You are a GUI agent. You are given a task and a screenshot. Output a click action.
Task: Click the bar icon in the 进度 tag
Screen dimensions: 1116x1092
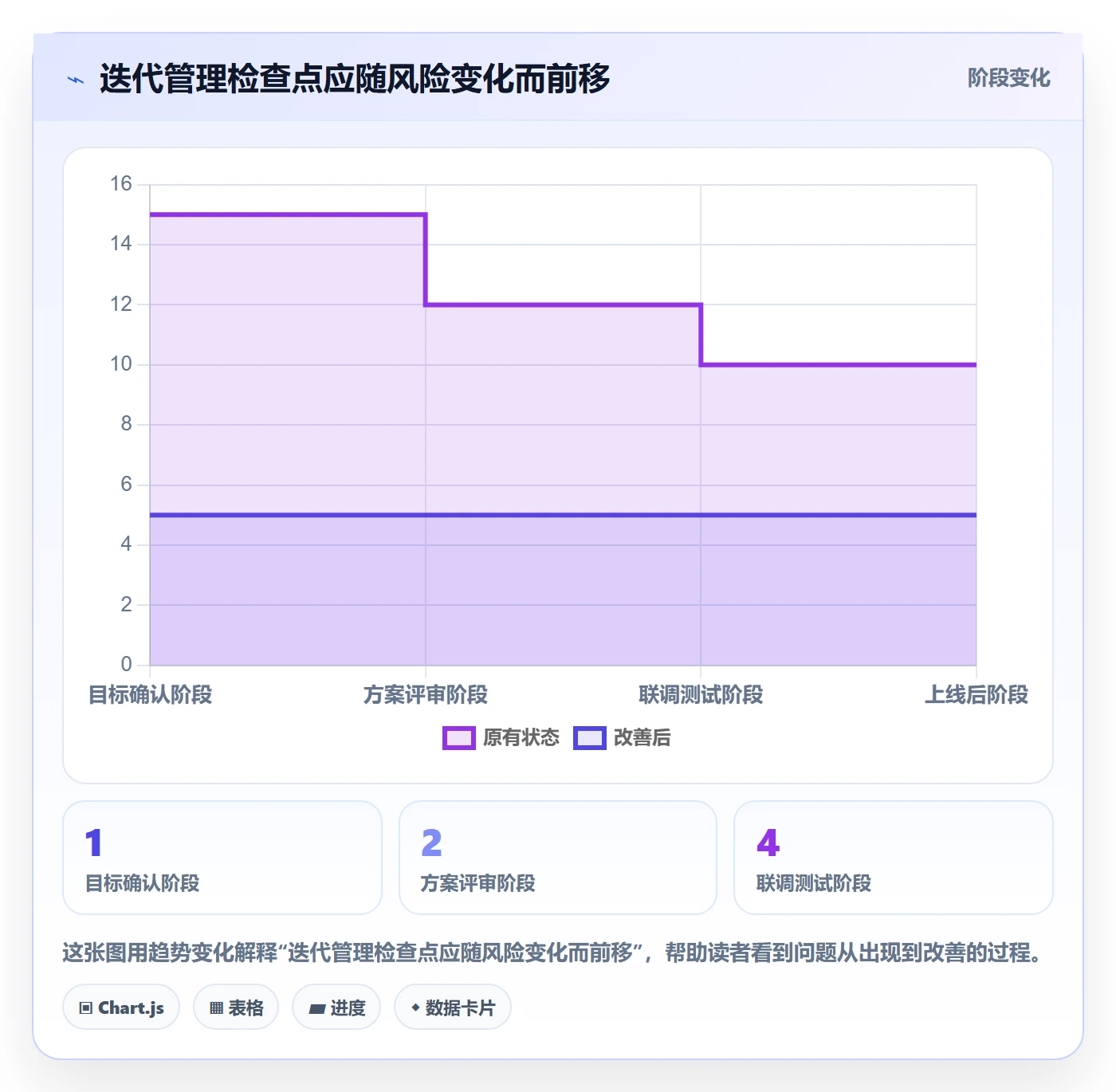point(316,1008)
